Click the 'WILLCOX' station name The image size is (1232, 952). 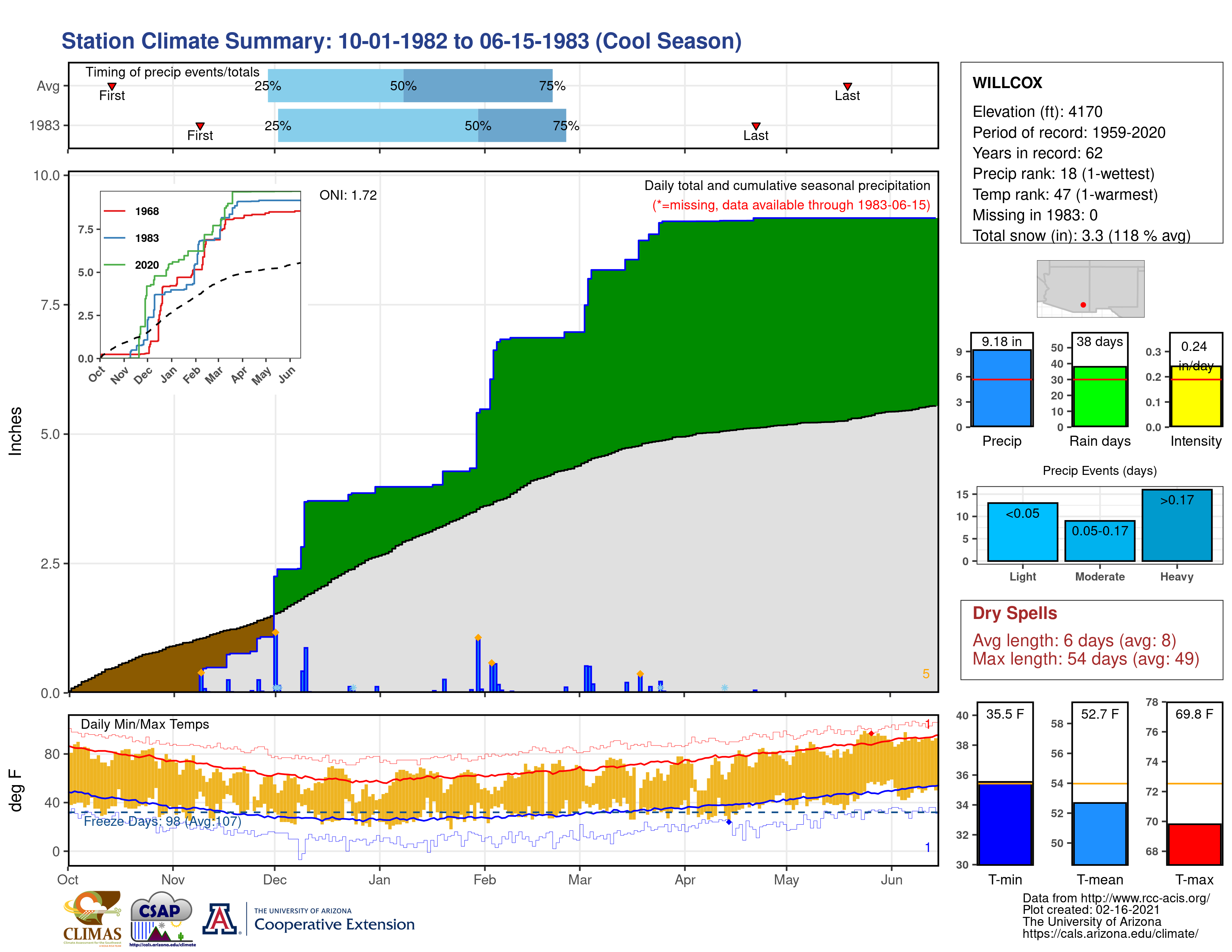pos(1008,83)
